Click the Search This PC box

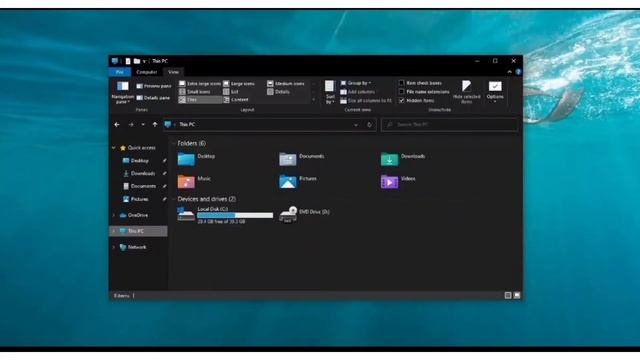(449, 124)
